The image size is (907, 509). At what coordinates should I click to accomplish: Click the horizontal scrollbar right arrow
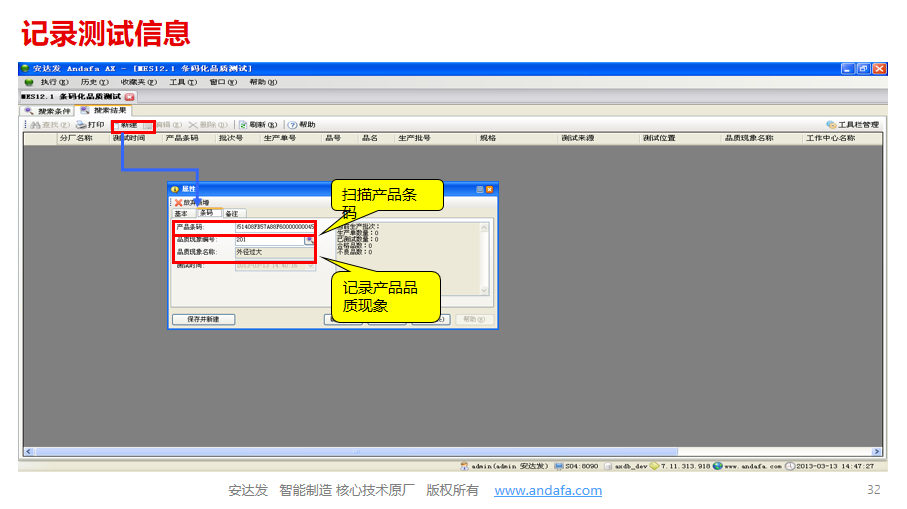coord(877,452)
